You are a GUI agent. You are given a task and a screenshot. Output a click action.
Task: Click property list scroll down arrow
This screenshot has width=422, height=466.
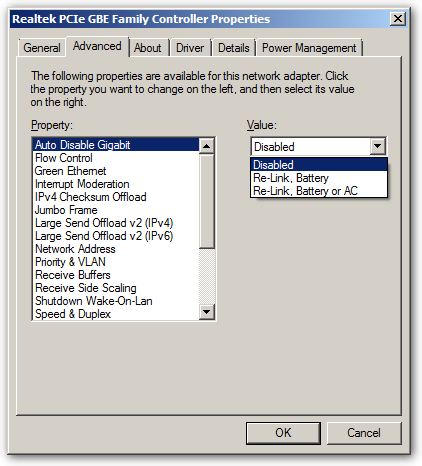coord(207,312)
